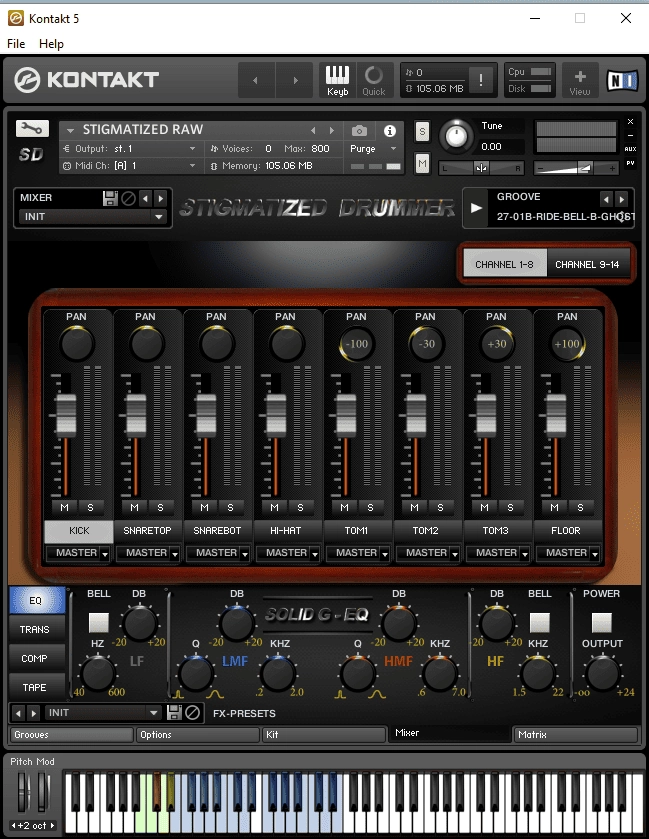Solo the HI-HAT channel
The image size is (649, 839).
(300, 507)
